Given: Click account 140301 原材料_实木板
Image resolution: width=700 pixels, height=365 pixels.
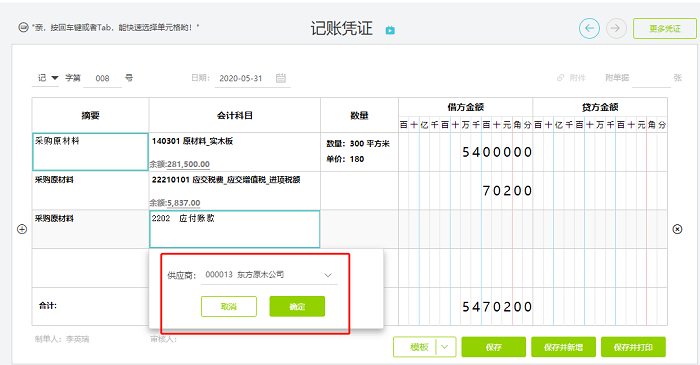Looking at the screenshot, I should coord(192,141).
